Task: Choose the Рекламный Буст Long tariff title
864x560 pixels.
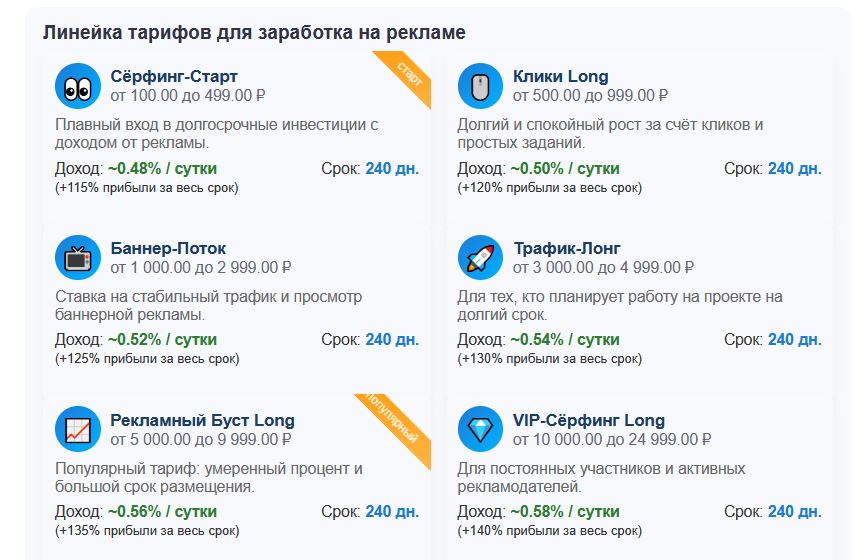Action: [202, 420]
